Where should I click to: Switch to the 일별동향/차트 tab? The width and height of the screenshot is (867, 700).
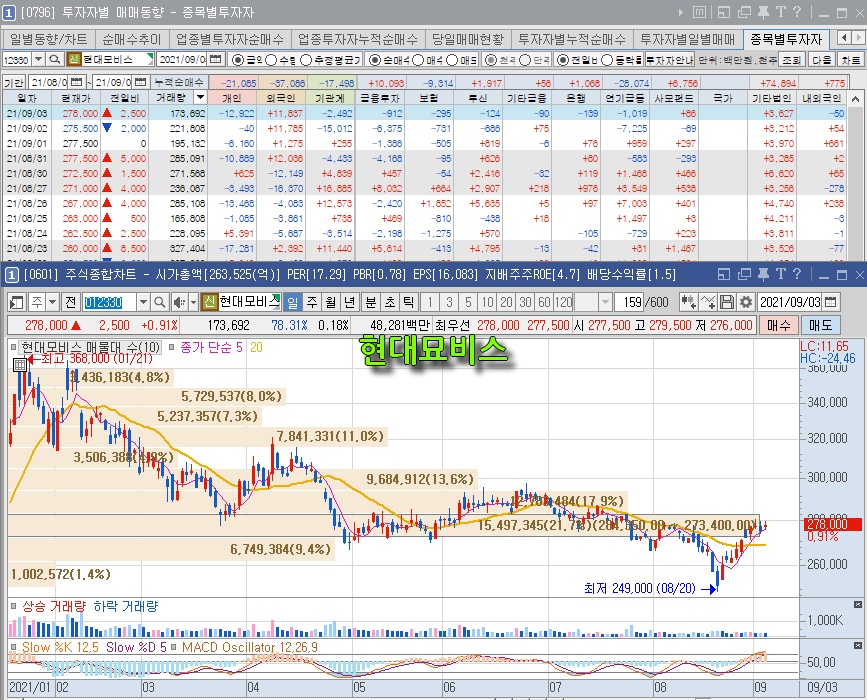click(49, 39)
